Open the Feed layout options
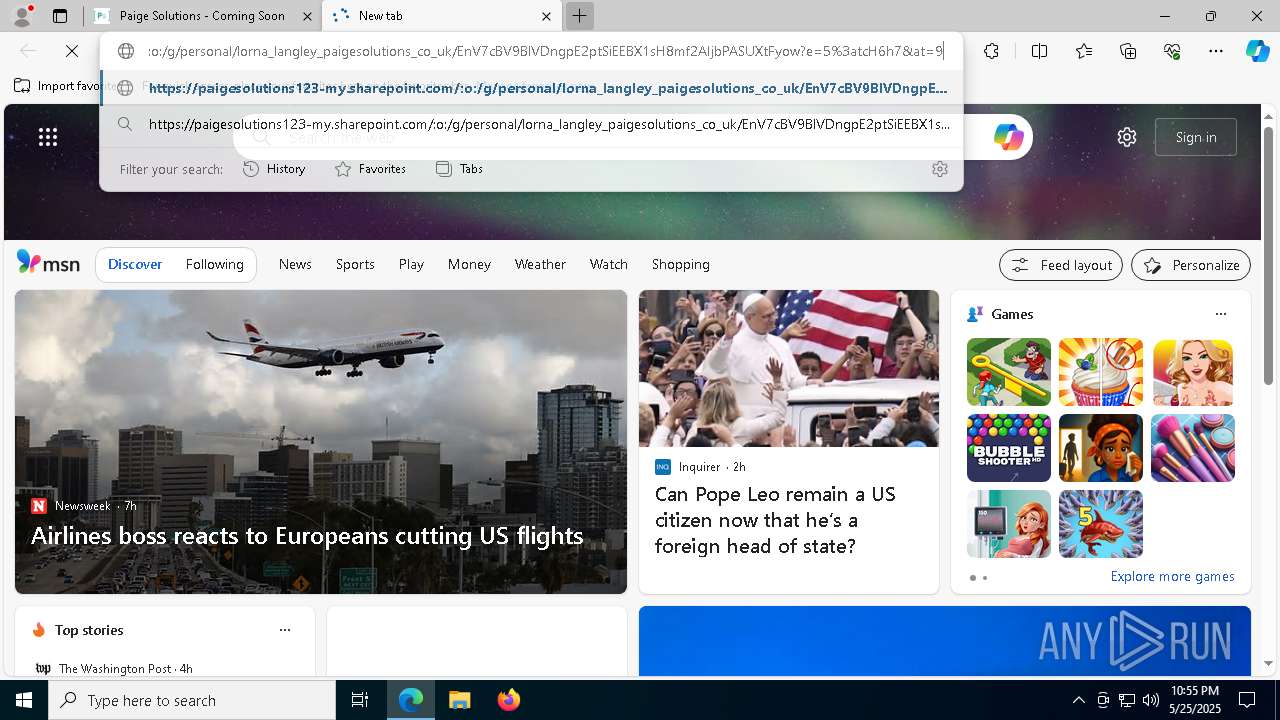 tap(1060, 265)
